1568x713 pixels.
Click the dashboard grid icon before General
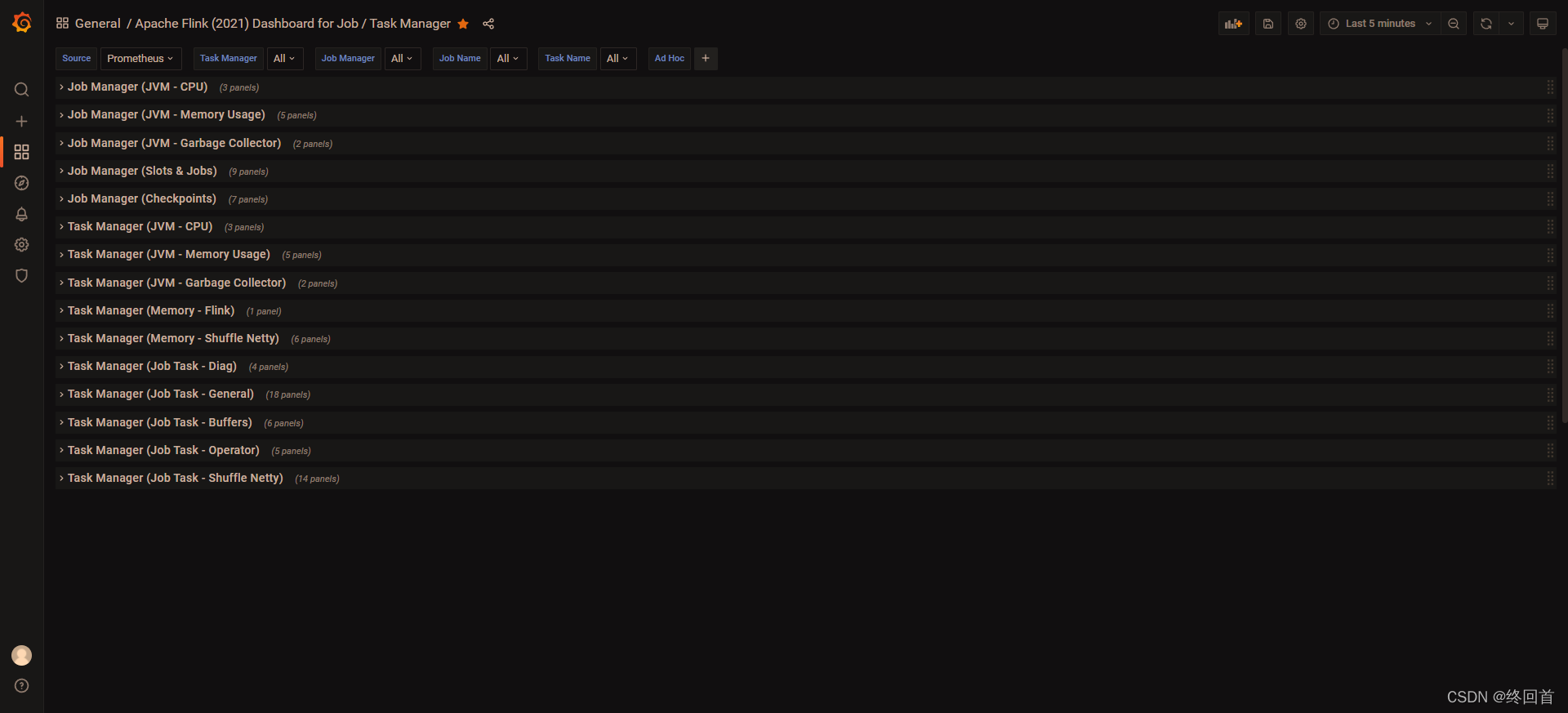pos(62,24)
